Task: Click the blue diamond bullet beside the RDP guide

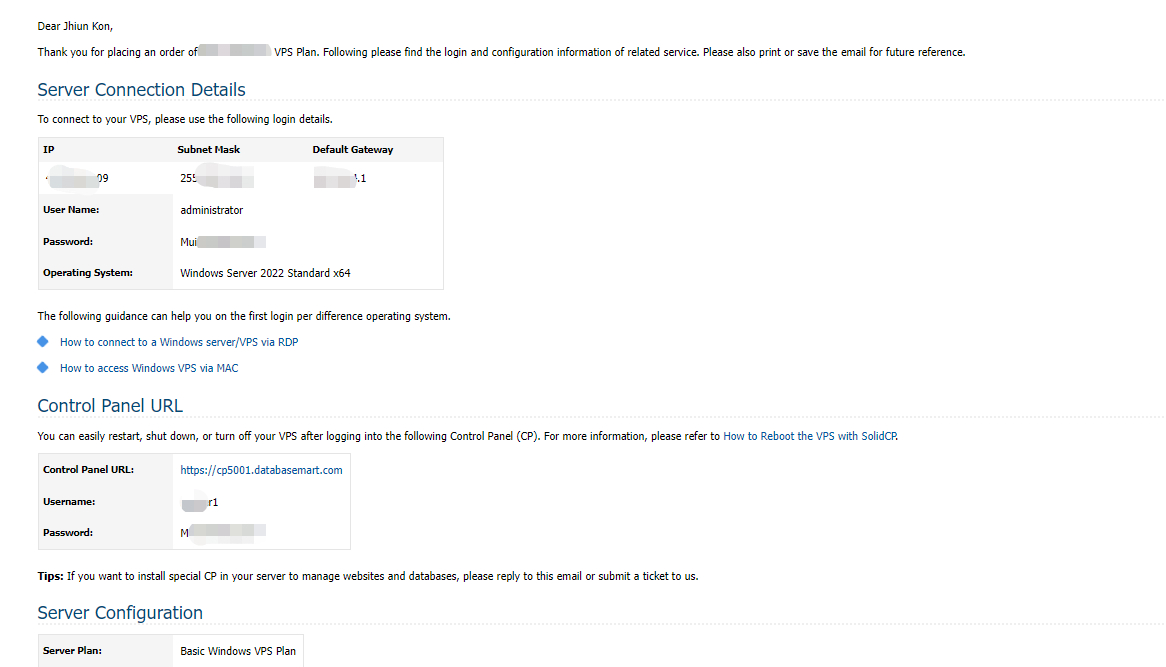Action: pos(43,342)
